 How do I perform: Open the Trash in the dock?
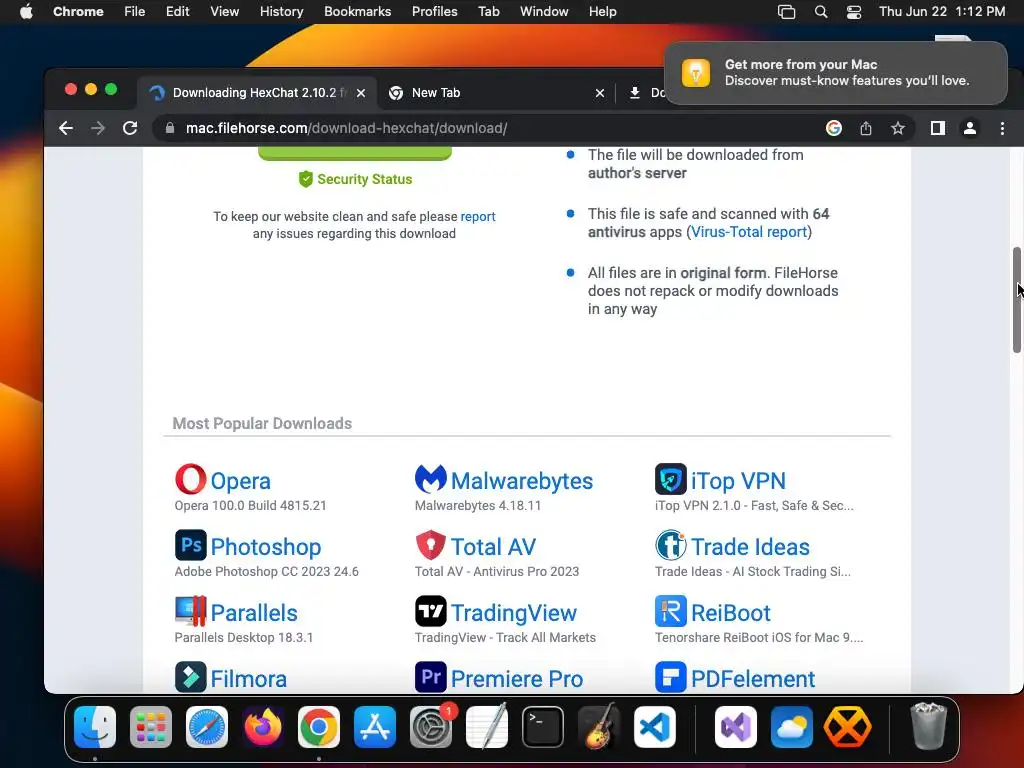coord(928,727)
